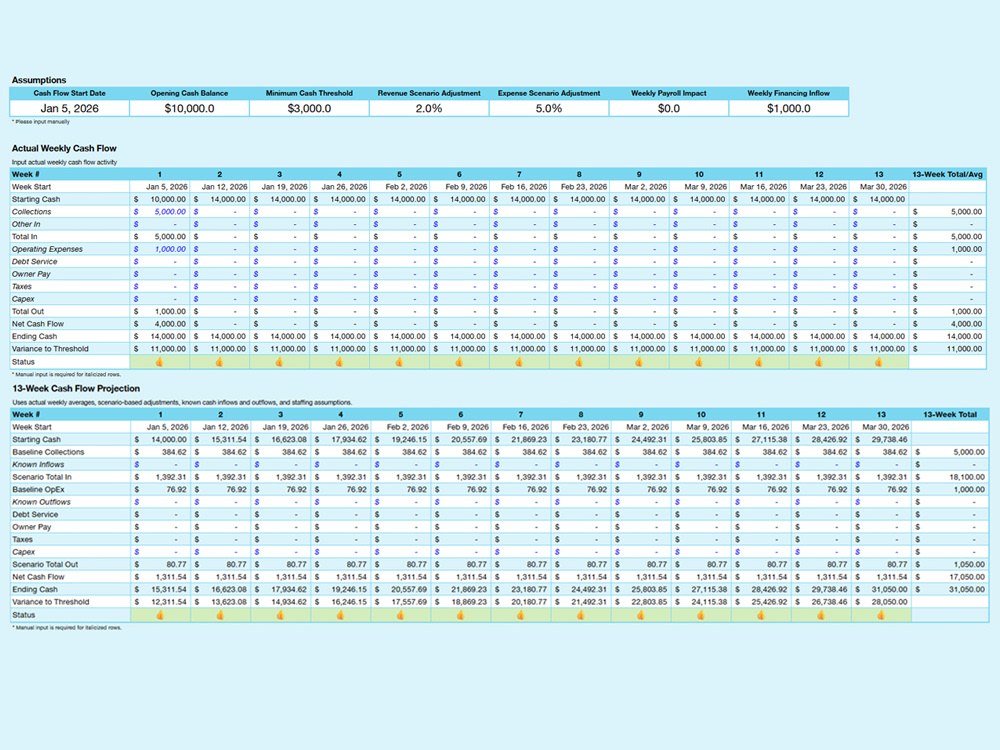The image size is (1000, 750).
Task: Click week 7 status icon in 13-Week Projection table
Action: (x=520, y=615)
